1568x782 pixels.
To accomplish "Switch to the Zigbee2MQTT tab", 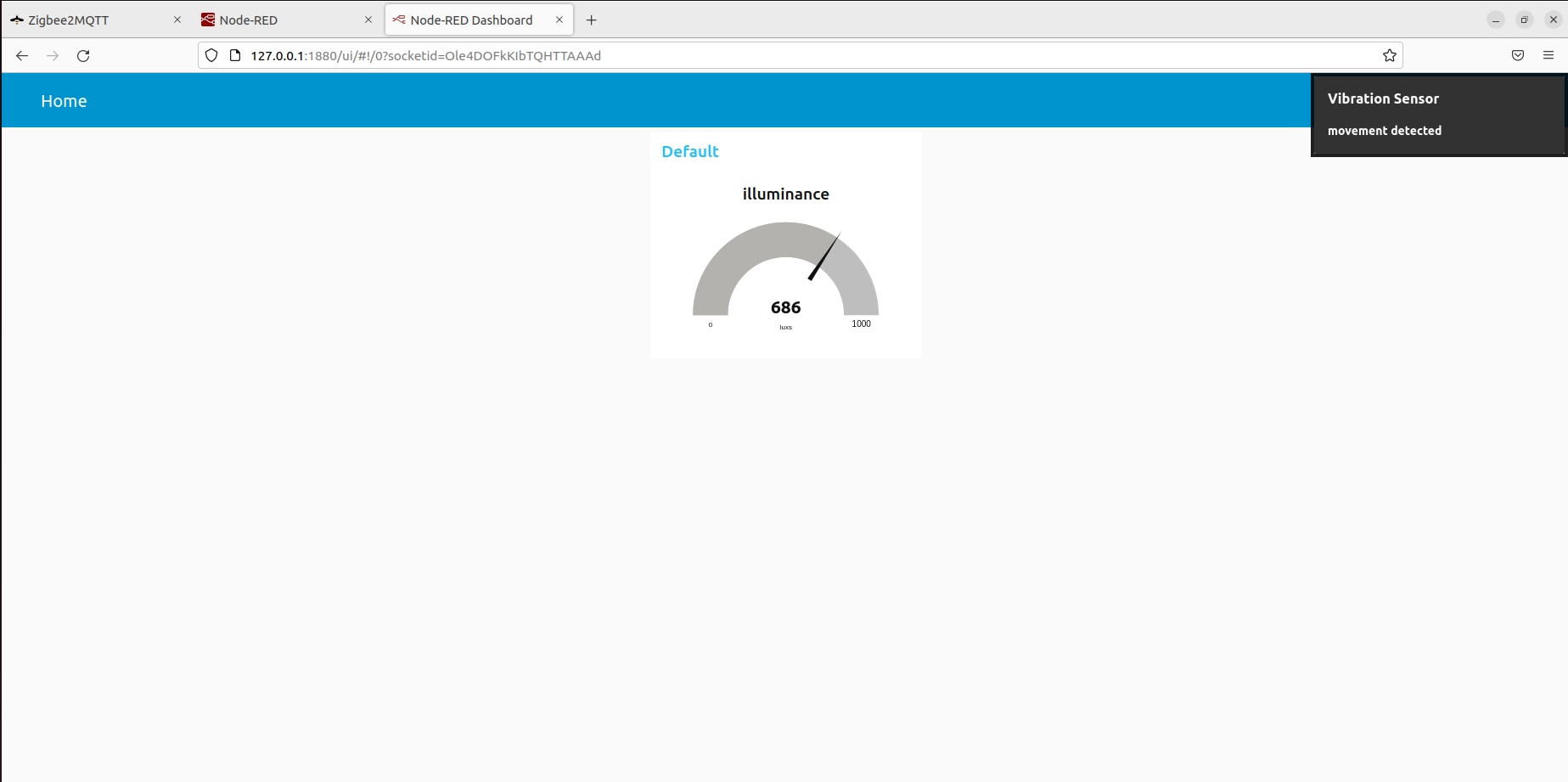I will tap(97, 20).
